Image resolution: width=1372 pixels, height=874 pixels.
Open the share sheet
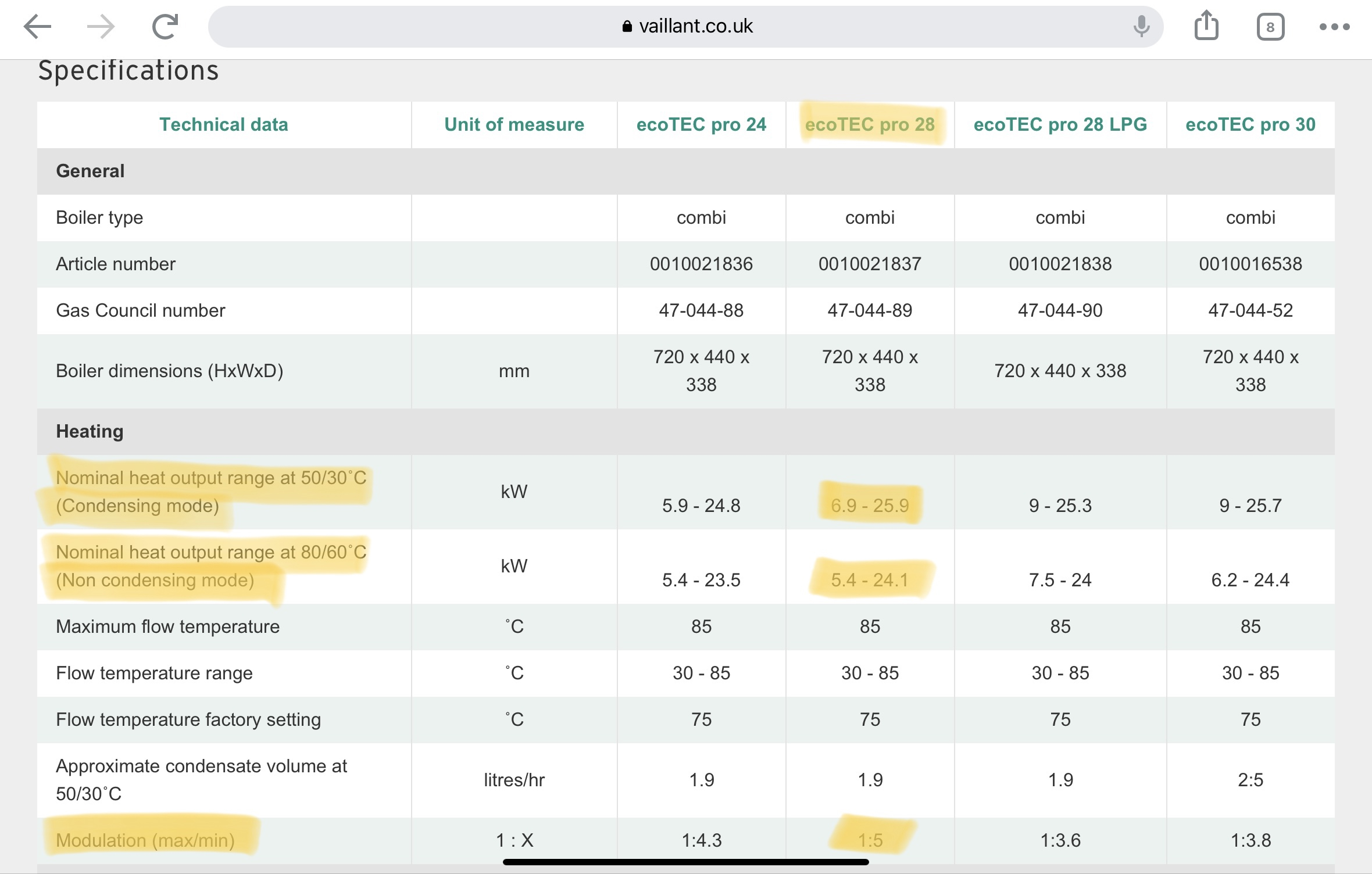coord(1206,26)
